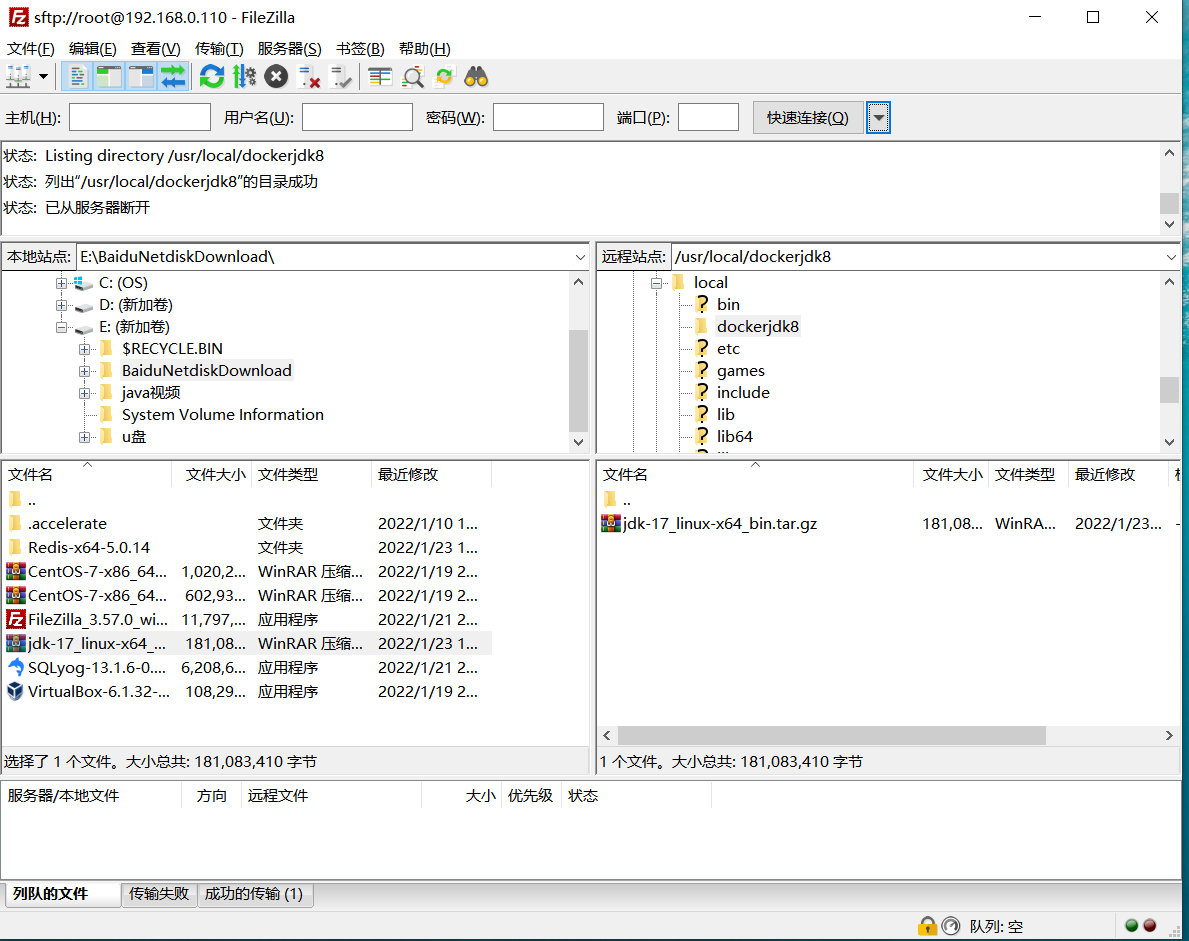Screen dimensions: 1189x941
Task: Expand the D: (新加卷) drive node
Action: pos(61,305)
